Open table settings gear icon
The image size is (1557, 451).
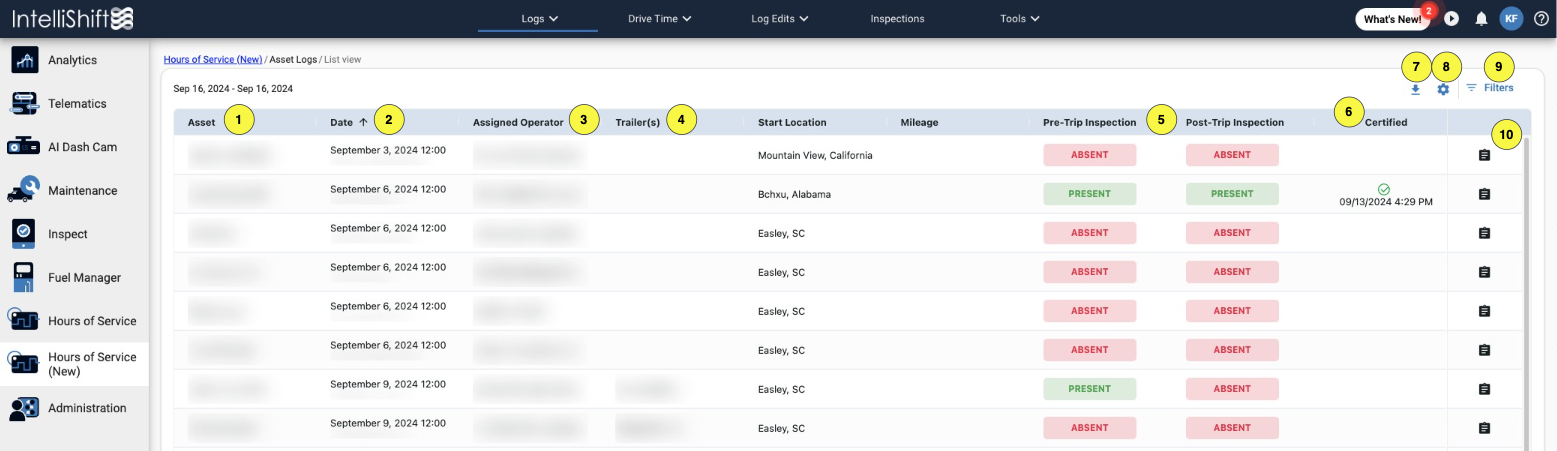[1443, 89]
